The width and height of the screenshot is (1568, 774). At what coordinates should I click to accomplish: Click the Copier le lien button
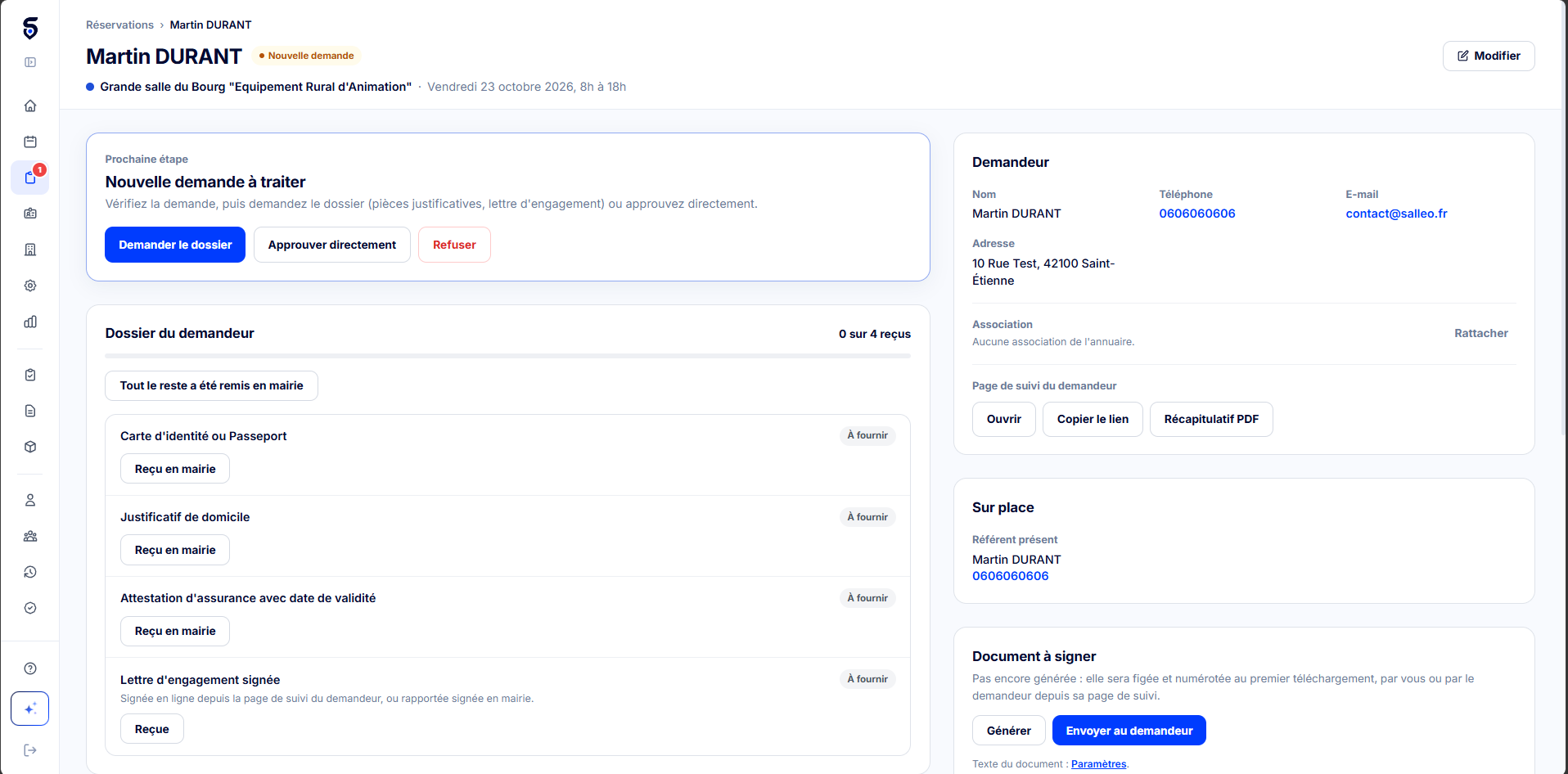click(1093, 419)
